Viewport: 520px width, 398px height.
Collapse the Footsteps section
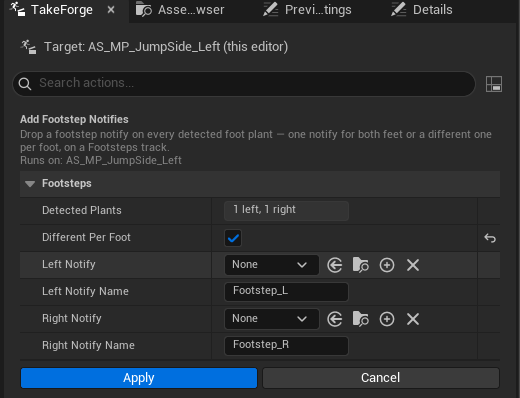[x=30, y=184]
